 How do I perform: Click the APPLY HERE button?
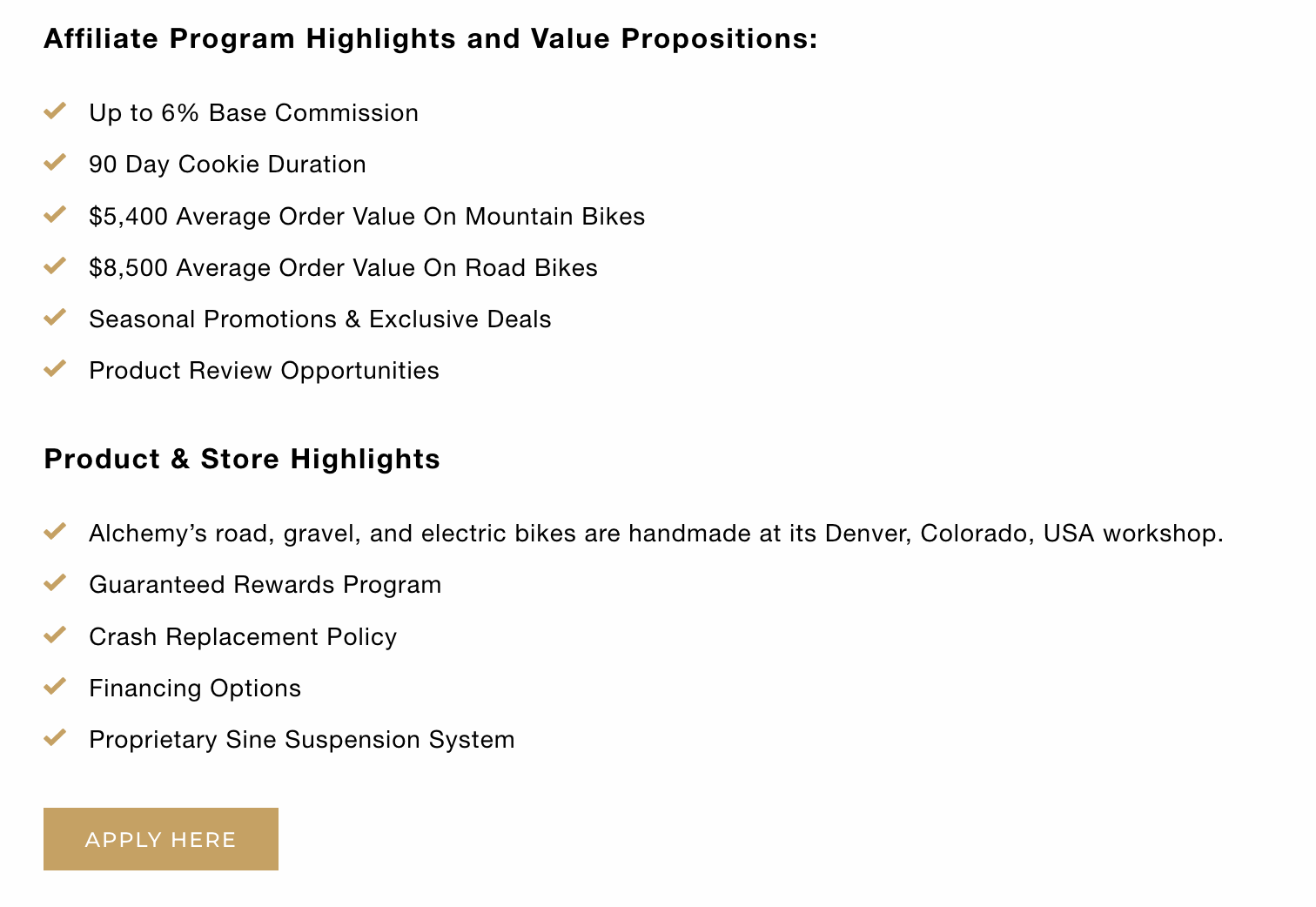[161, 839]
